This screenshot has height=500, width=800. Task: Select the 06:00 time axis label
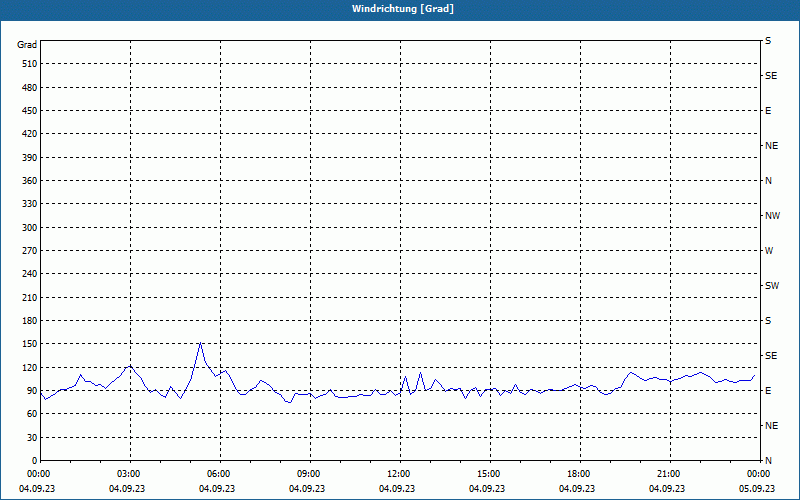pos(220,474)
